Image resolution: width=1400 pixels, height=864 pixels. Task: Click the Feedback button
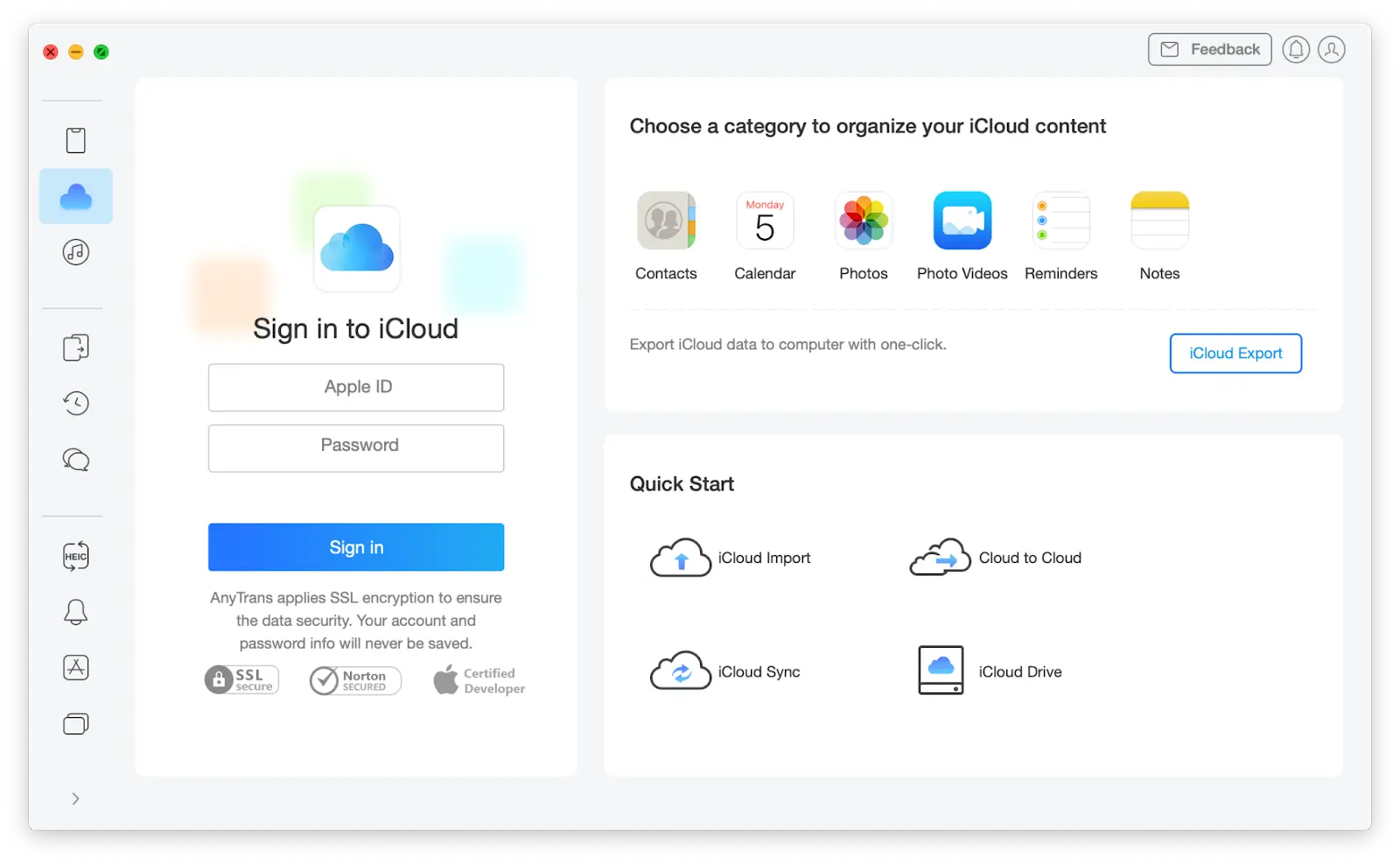coord(1209,50)
